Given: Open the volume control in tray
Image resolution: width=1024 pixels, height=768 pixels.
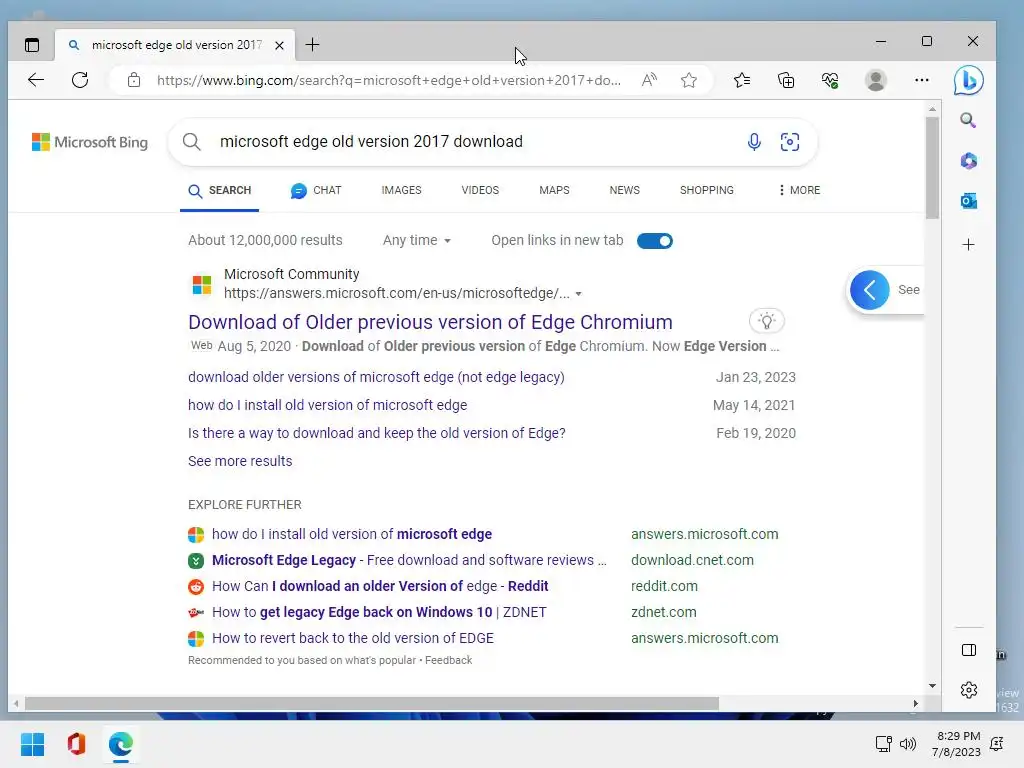Looking at the screenshot, I should coord(908,744).
